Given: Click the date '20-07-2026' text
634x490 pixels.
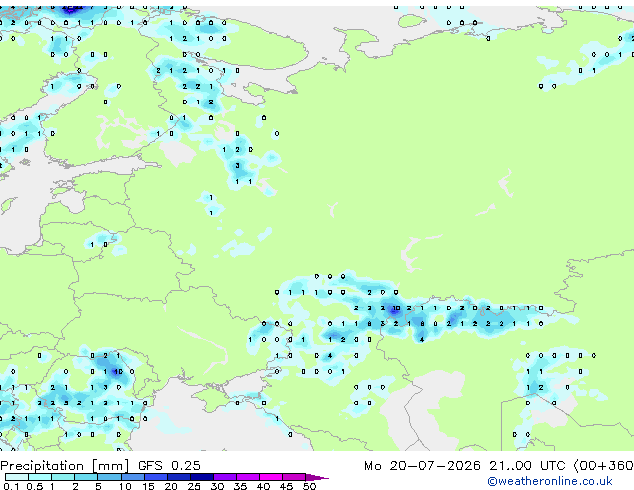Looking at the screenshot, I should [x=435, y=466].
